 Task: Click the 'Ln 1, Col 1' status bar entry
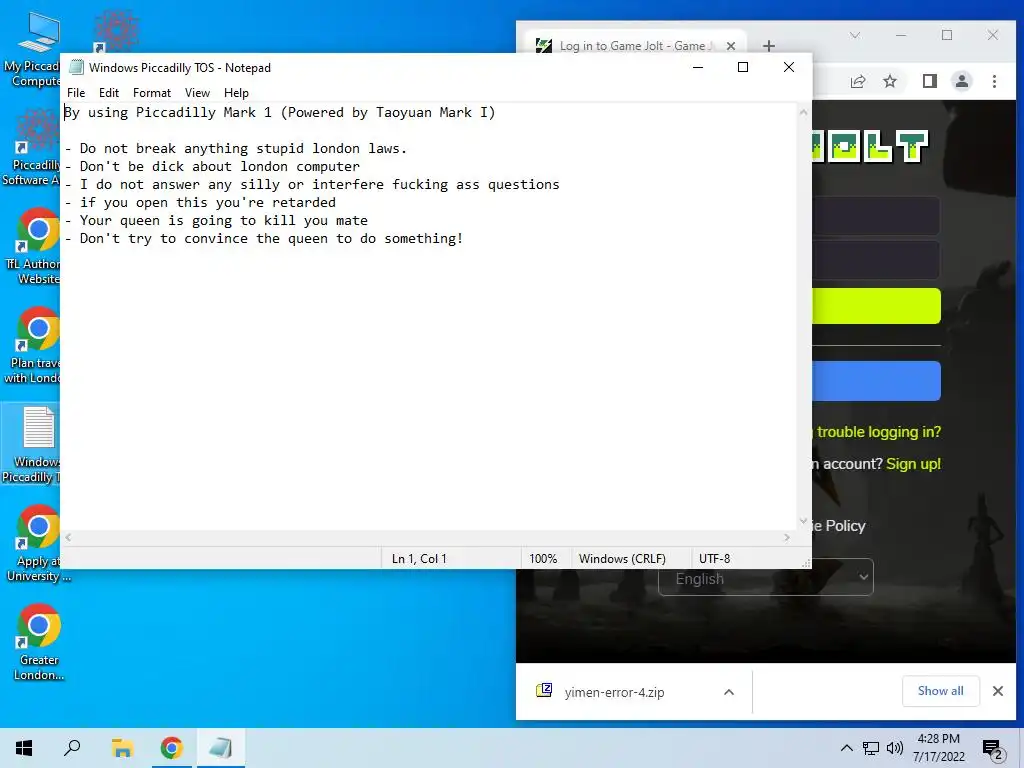419,559
